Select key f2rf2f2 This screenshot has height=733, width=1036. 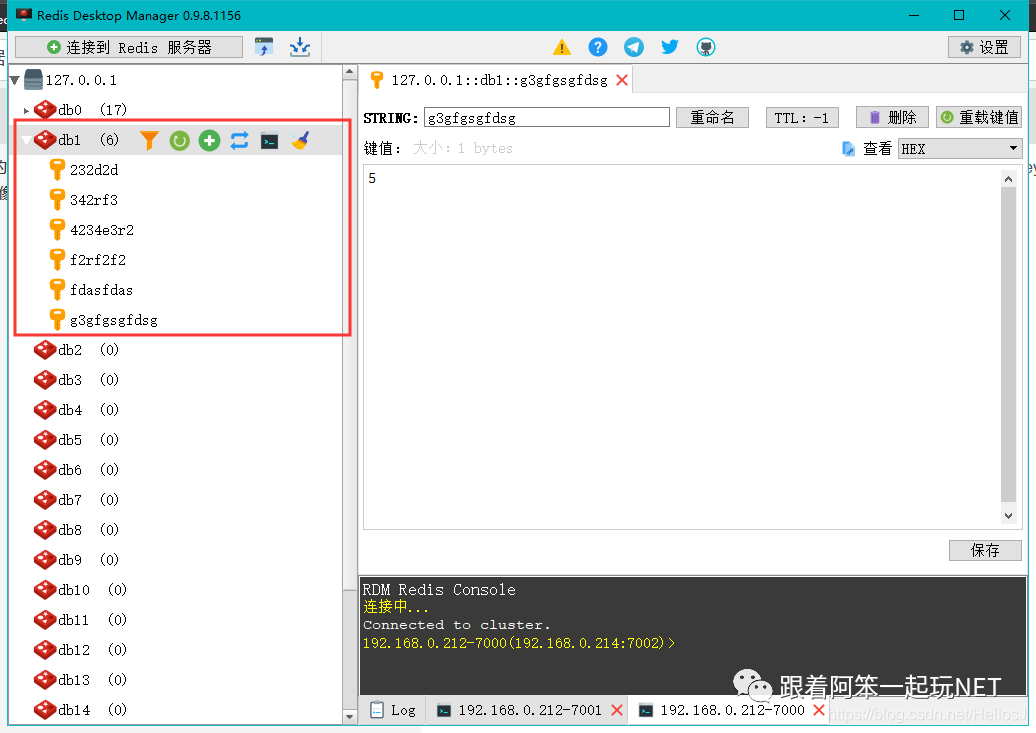[x=98, y=260]
